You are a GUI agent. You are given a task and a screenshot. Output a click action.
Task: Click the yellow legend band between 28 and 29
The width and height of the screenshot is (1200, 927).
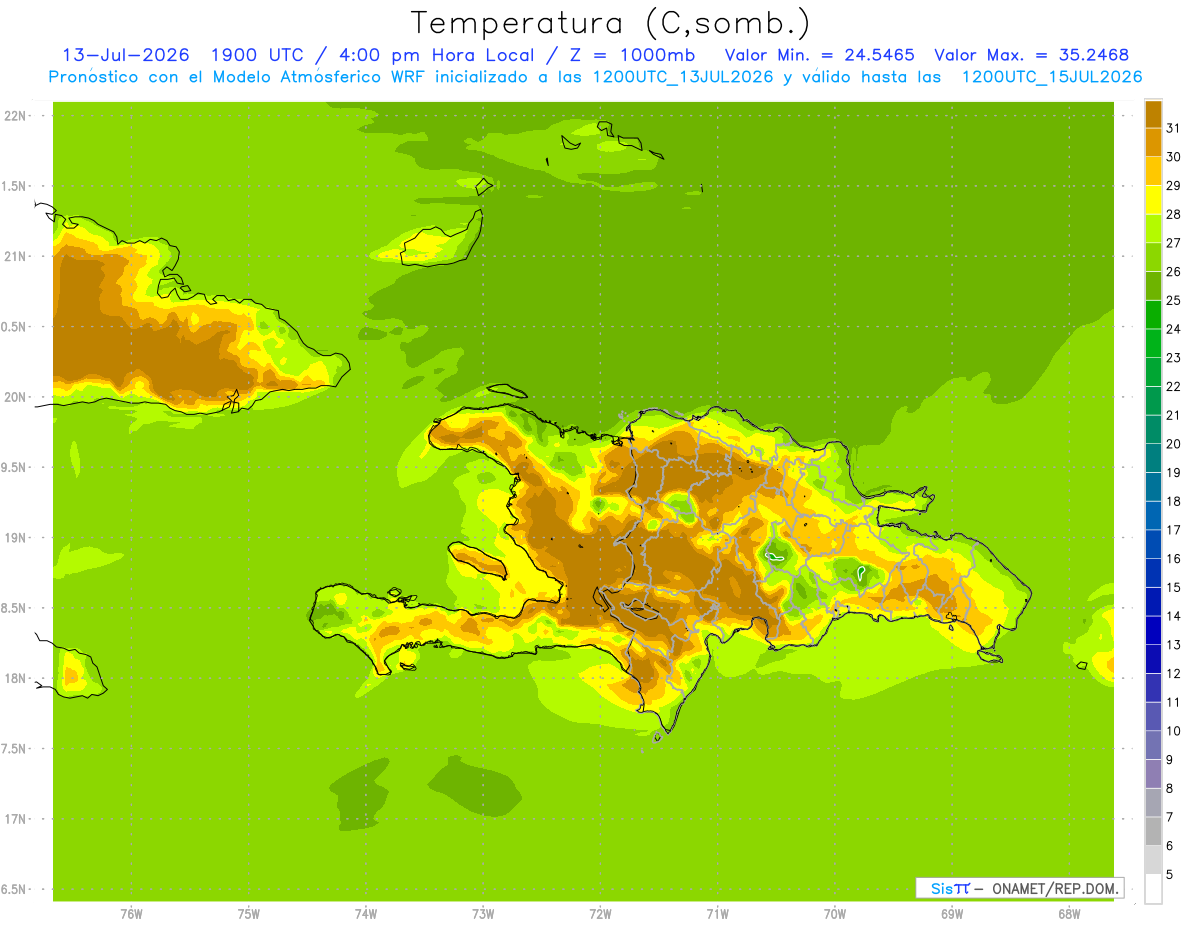click(x=1153, y=200)
